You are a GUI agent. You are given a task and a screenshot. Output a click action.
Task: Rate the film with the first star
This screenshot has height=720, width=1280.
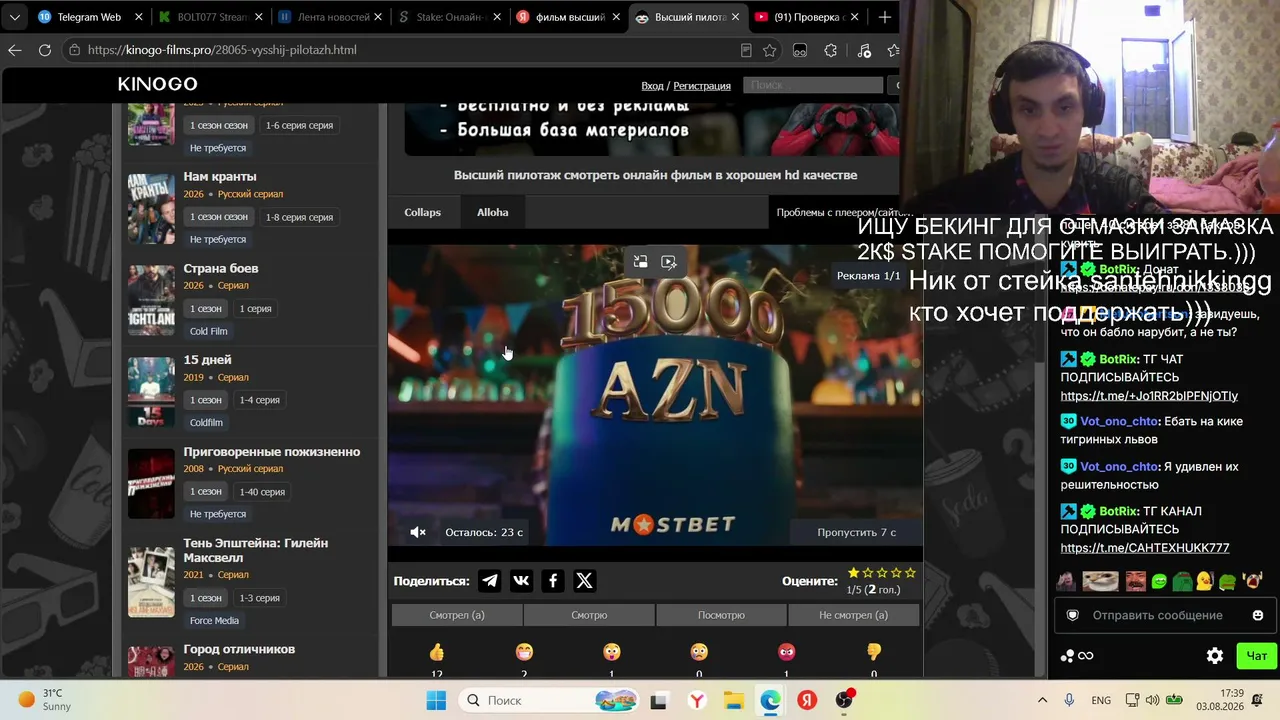(x=854, y=573)
